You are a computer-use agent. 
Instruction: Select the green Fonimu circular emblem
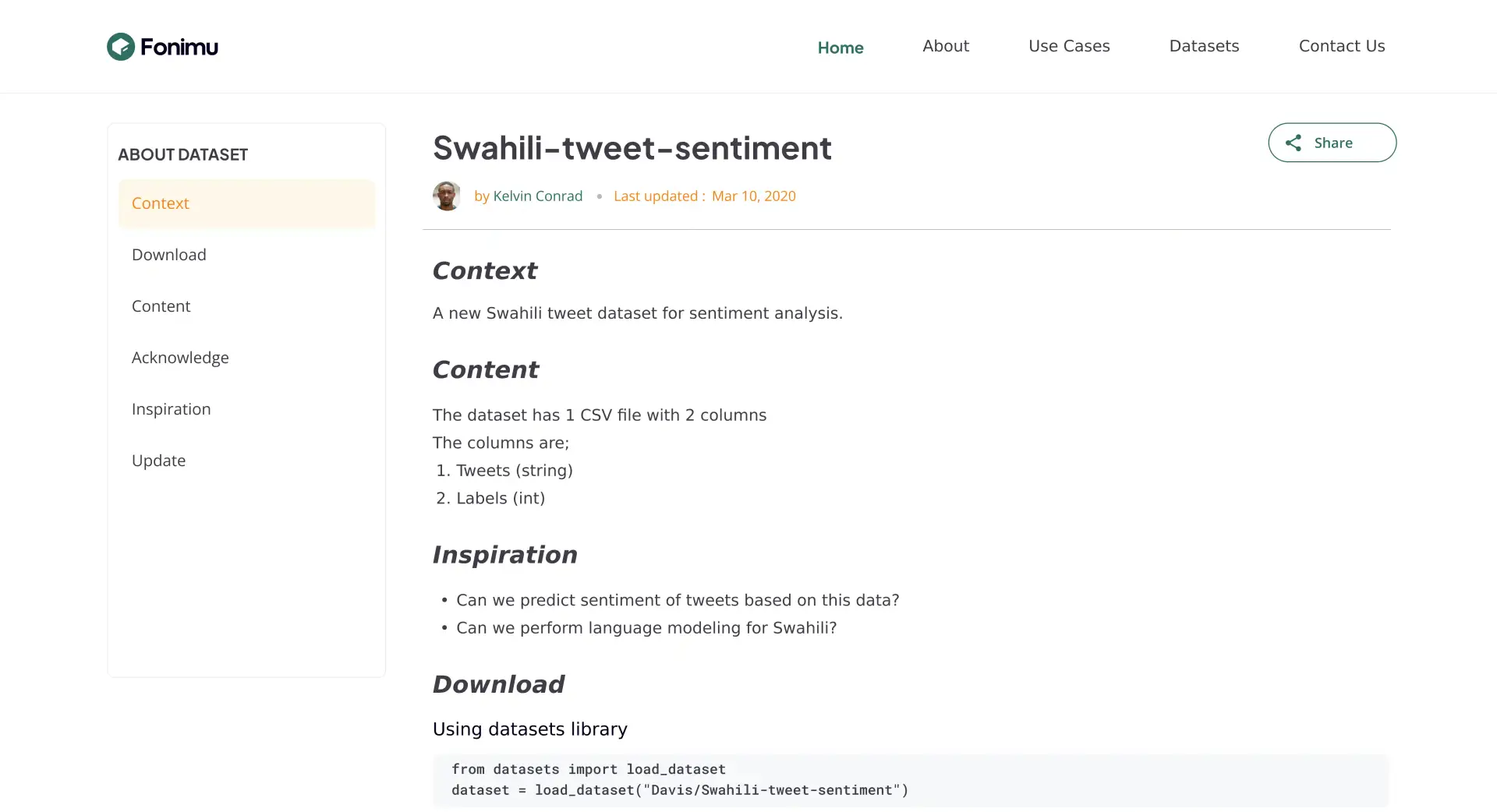click(x=120, y=46)
